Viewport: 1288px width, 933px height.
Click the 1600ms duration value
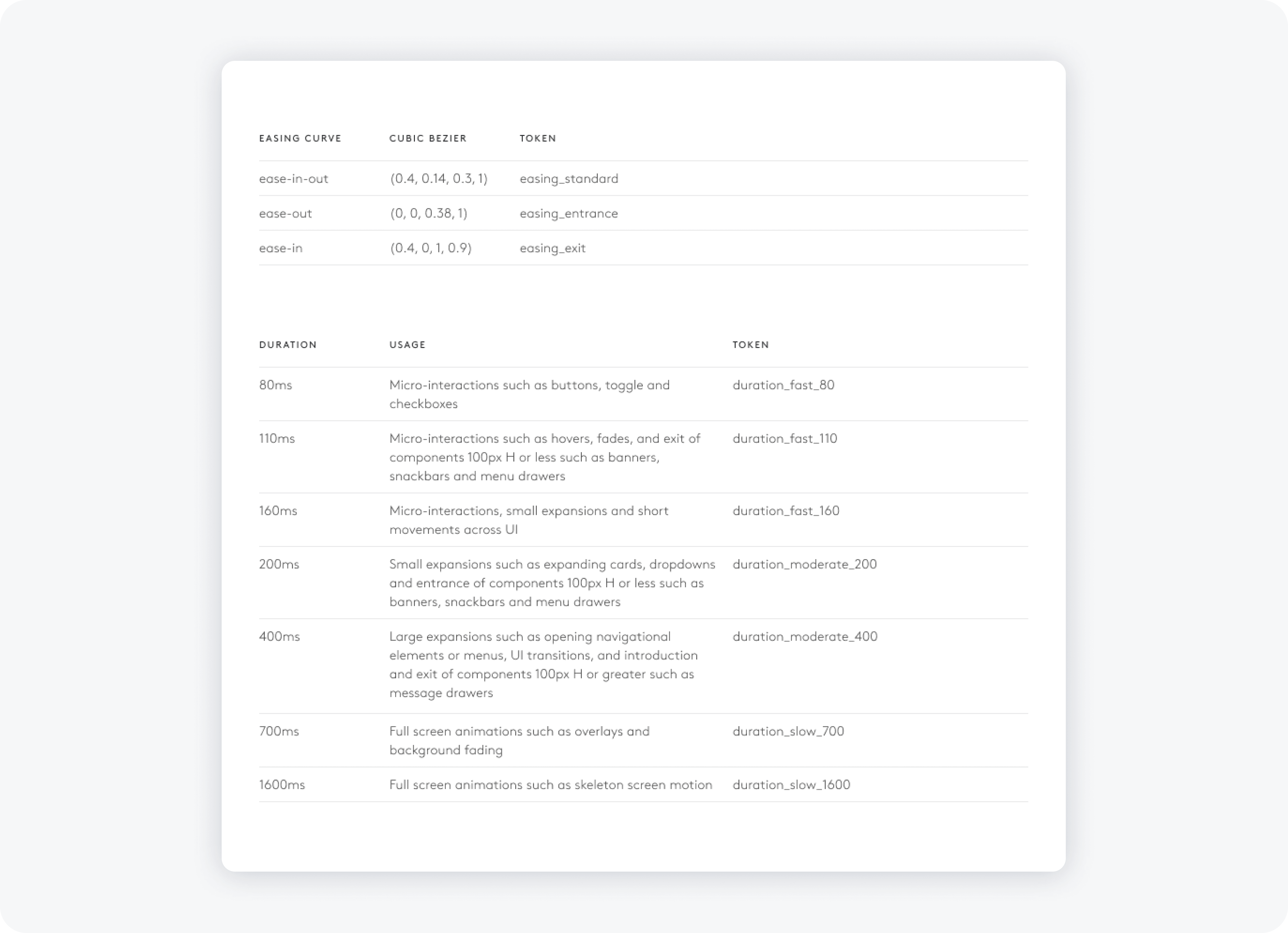click(x=282, y=784)
